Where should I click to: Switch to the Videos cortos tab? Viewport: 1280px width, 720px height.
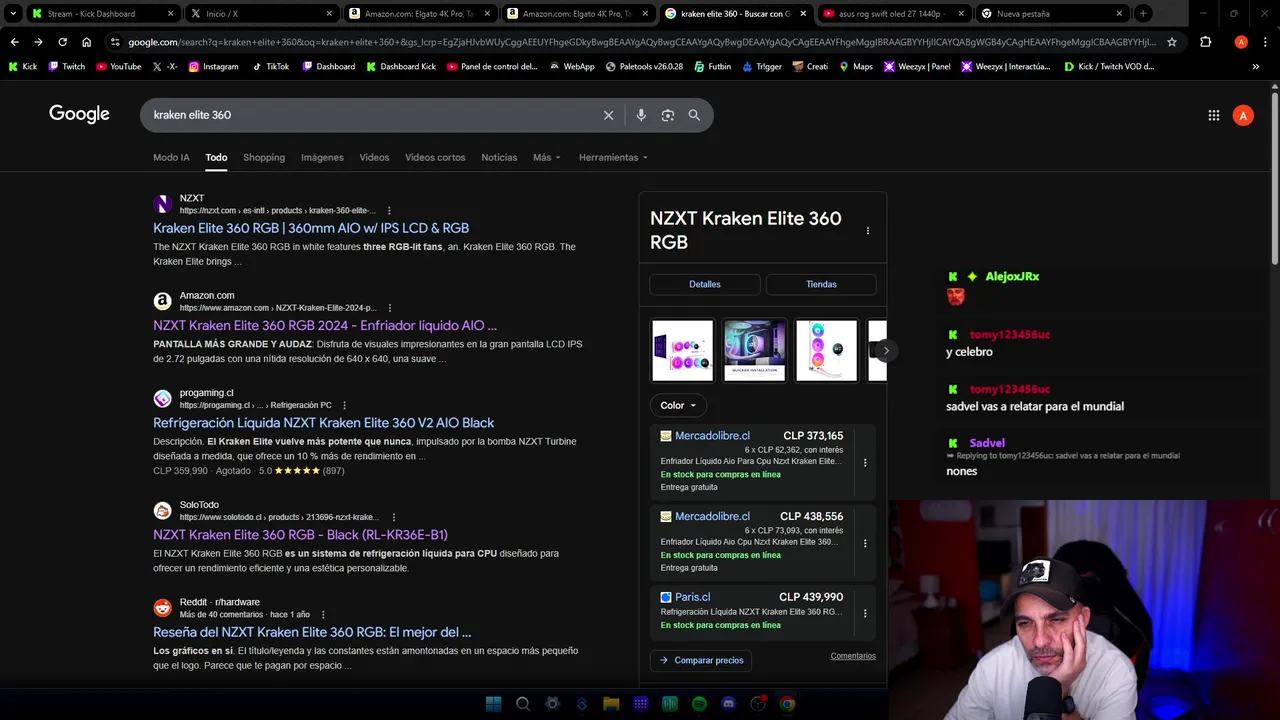pos(435,157)
